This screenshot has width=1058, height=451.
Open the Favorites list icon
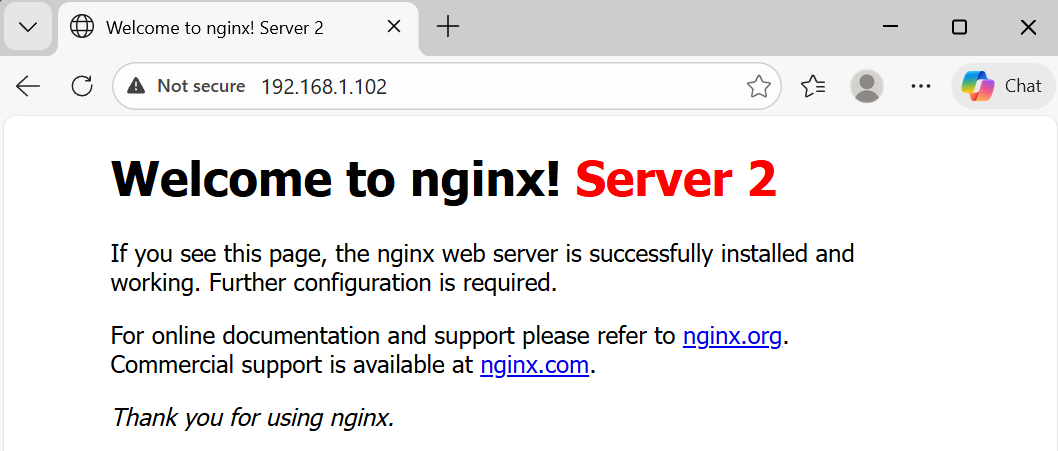click(x=813, y=86)
